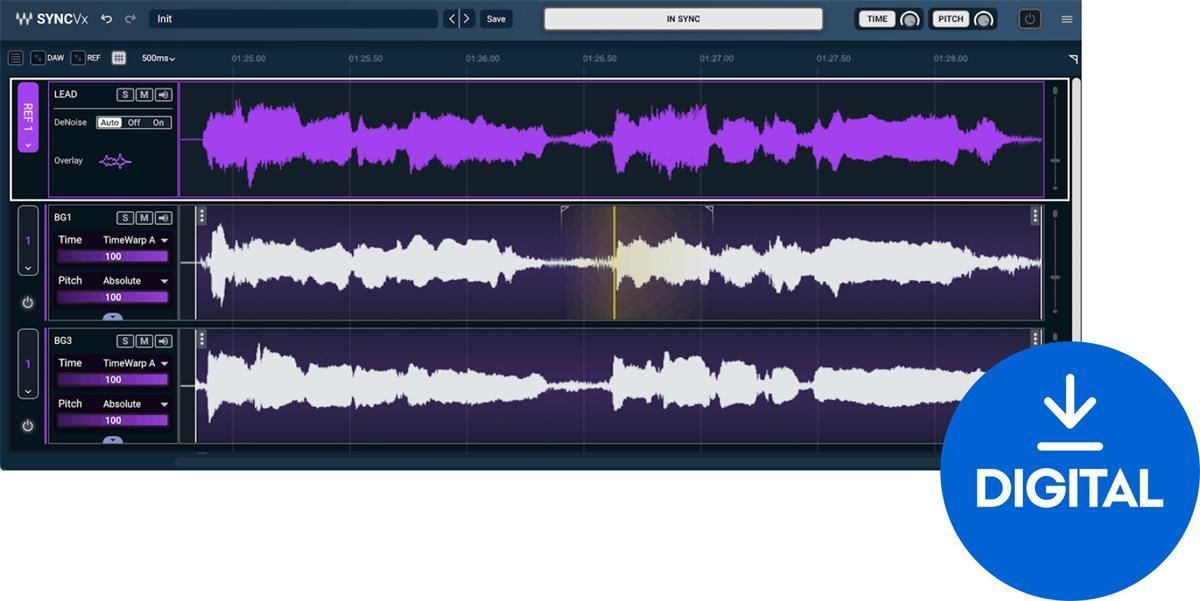Select the next preset arrow
Image resolution: width=1200 pixels, height=601 pixels.
tap(466, 19)
